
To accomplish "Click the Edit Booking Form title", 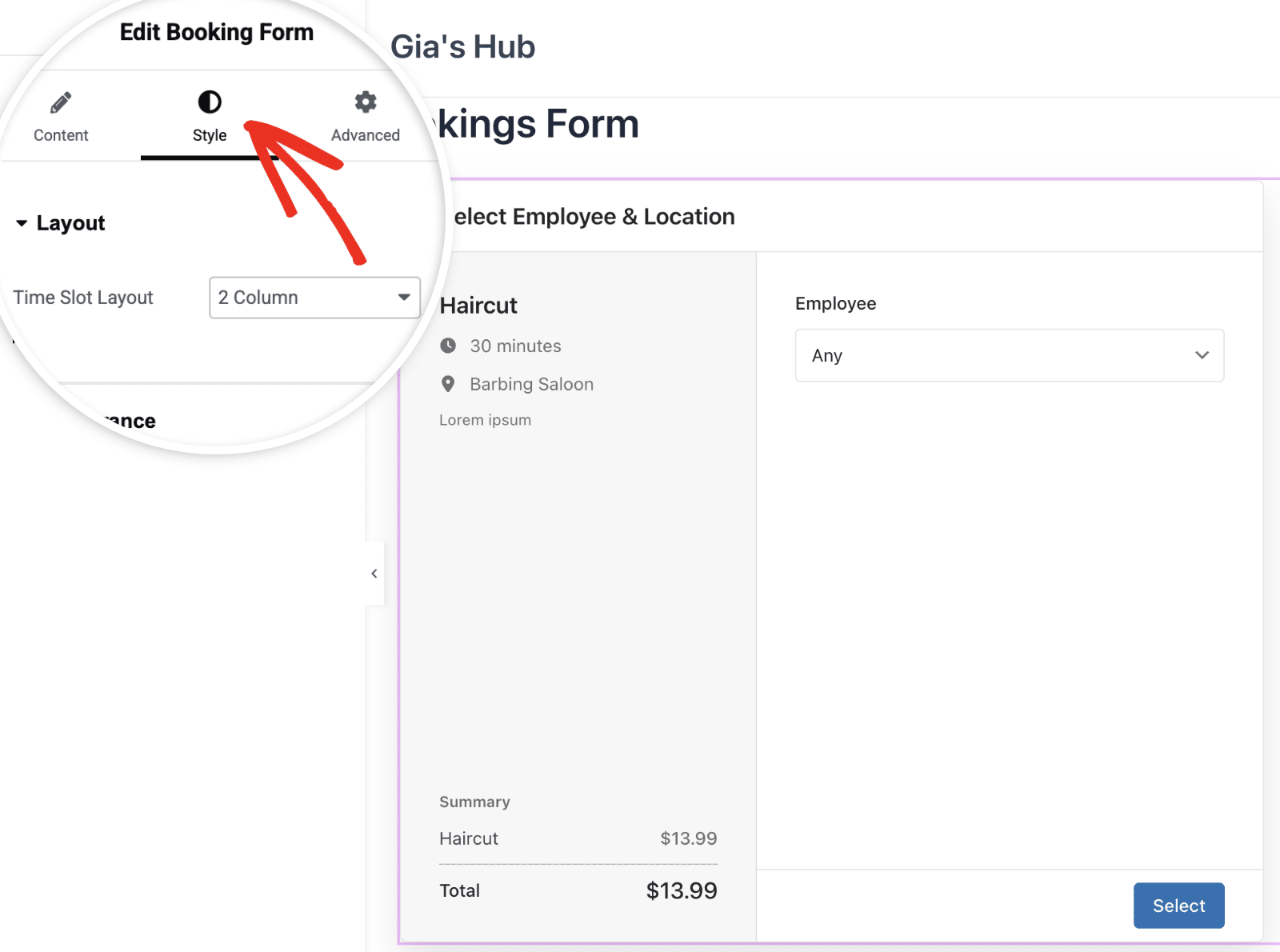I will point(216,32).
